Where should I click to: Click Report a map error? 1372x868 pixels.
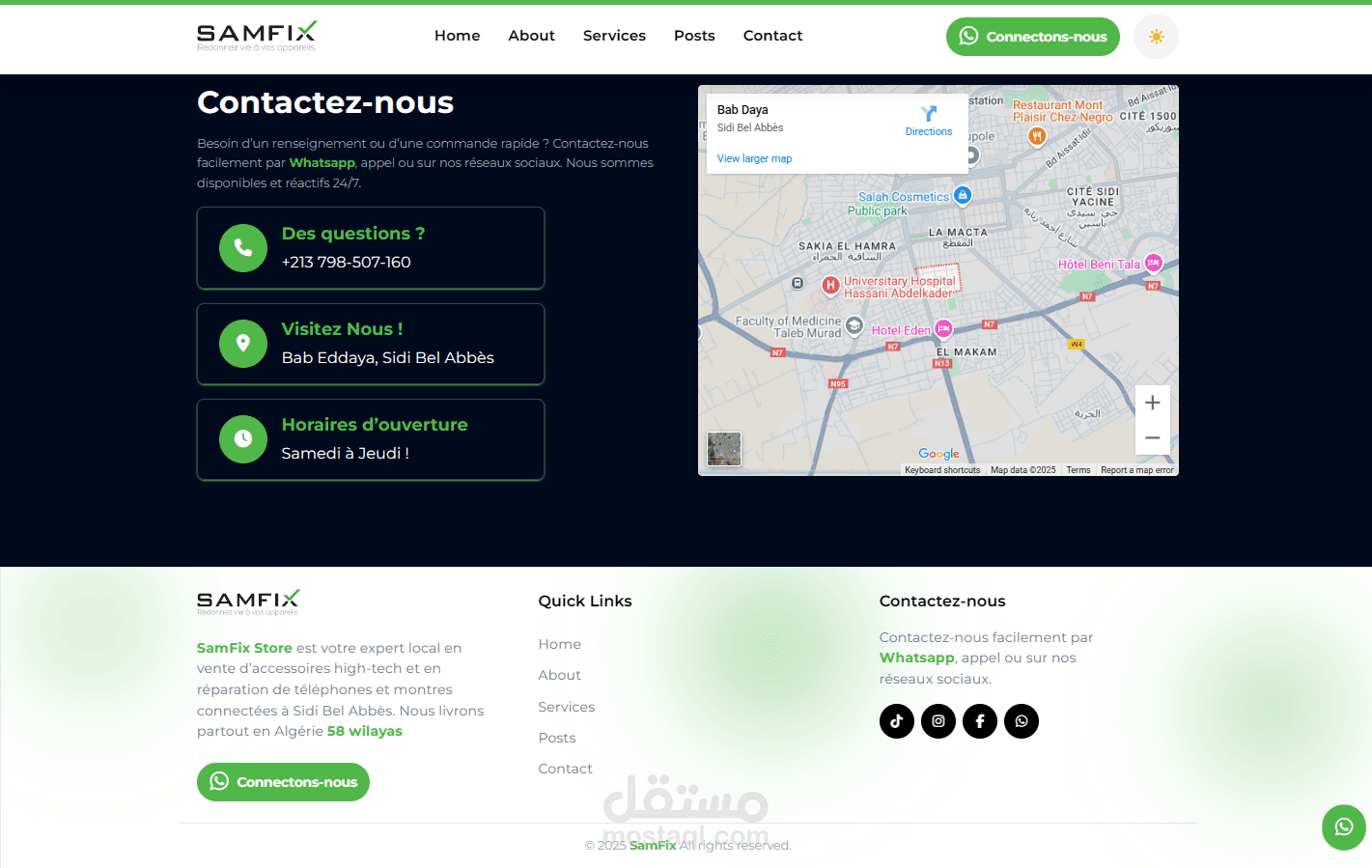(1137, 470)
